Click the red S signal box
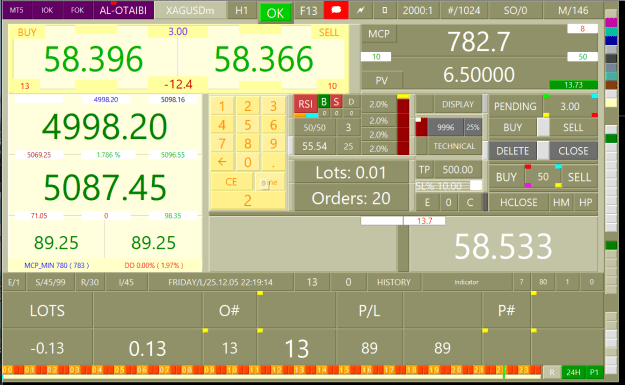 [x=336, y=102]
